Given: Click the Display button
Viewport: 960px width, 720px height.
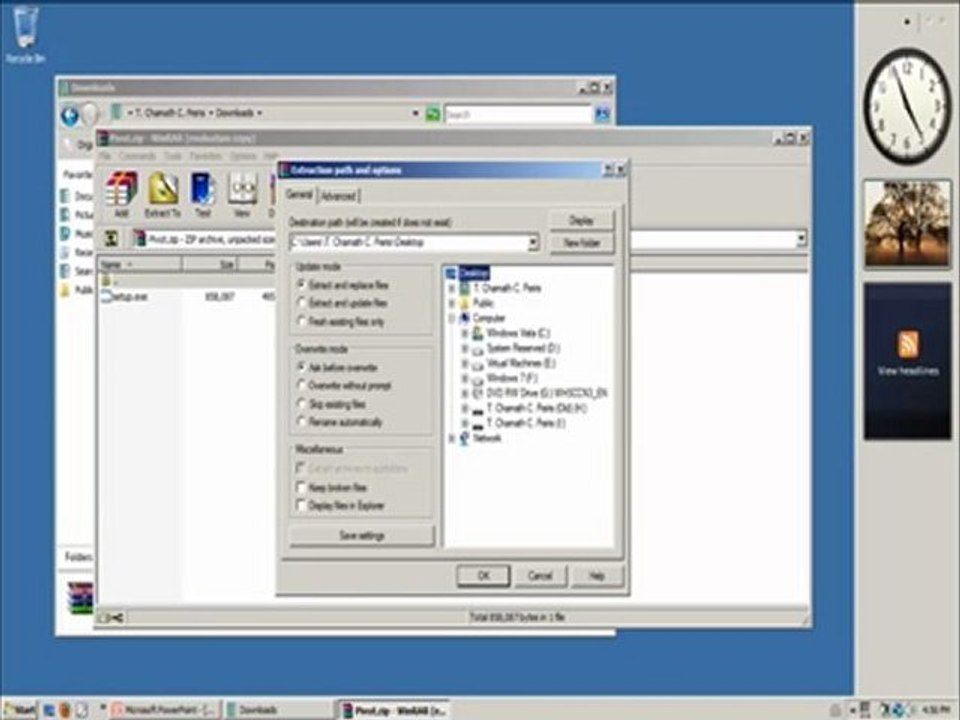Looking at the screenshot, I should [x=581, y=220].
